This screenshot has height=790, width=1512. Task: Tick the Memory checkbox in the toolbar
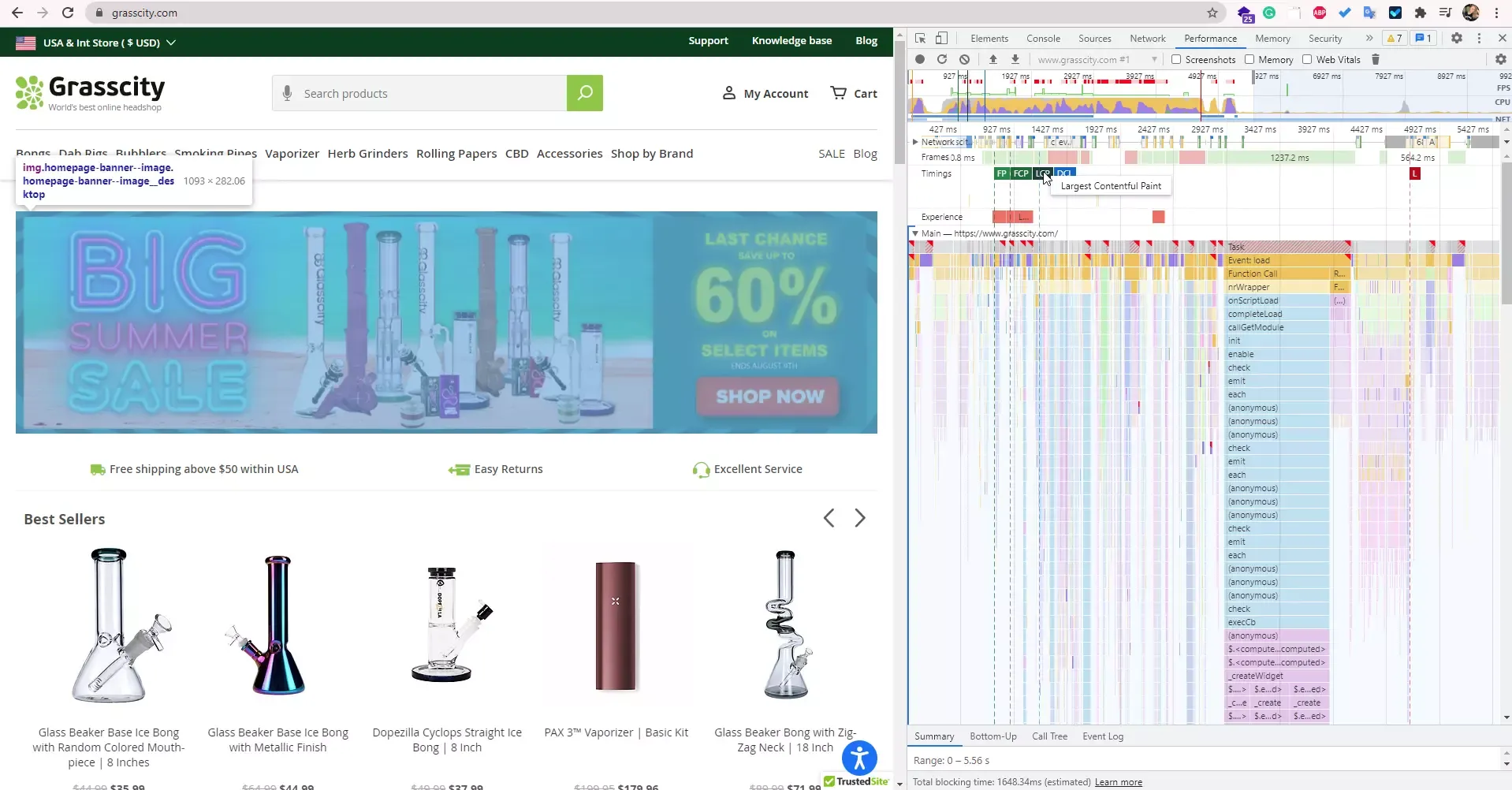[1249, 59]
